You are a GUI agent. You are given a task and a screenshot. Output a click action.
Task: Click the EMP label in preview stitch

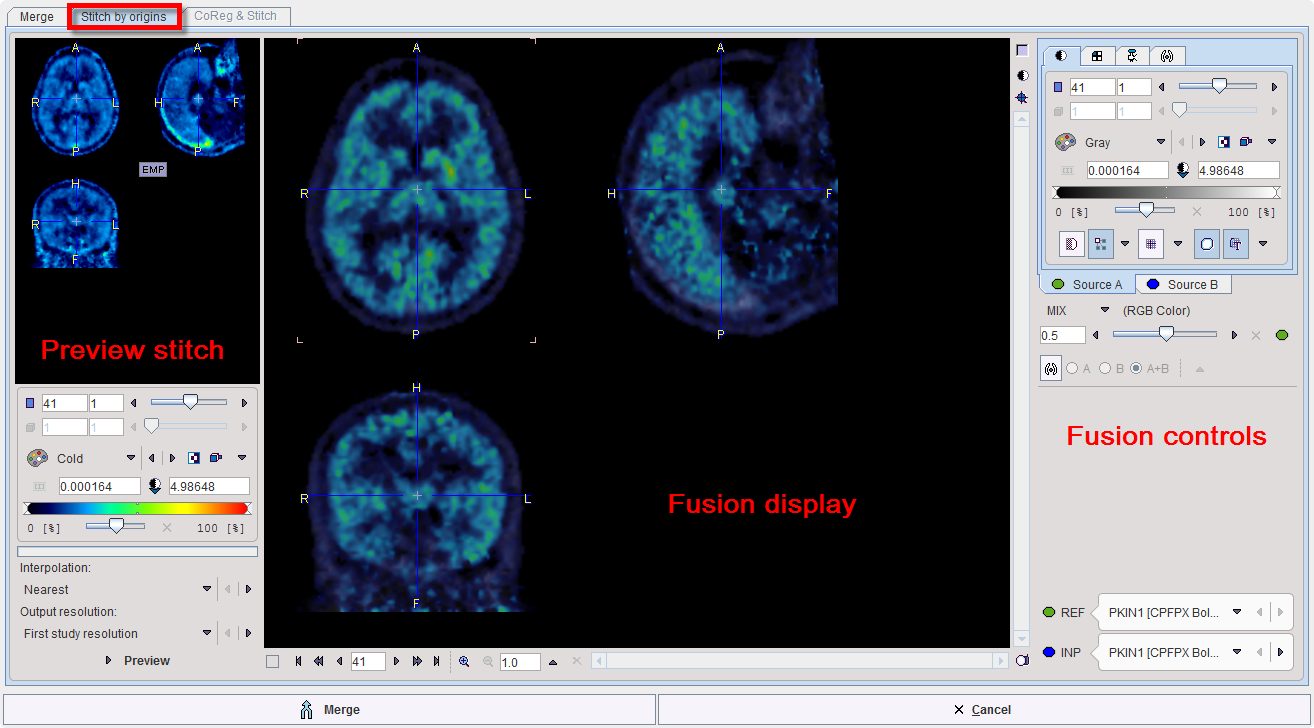point(153,170)
